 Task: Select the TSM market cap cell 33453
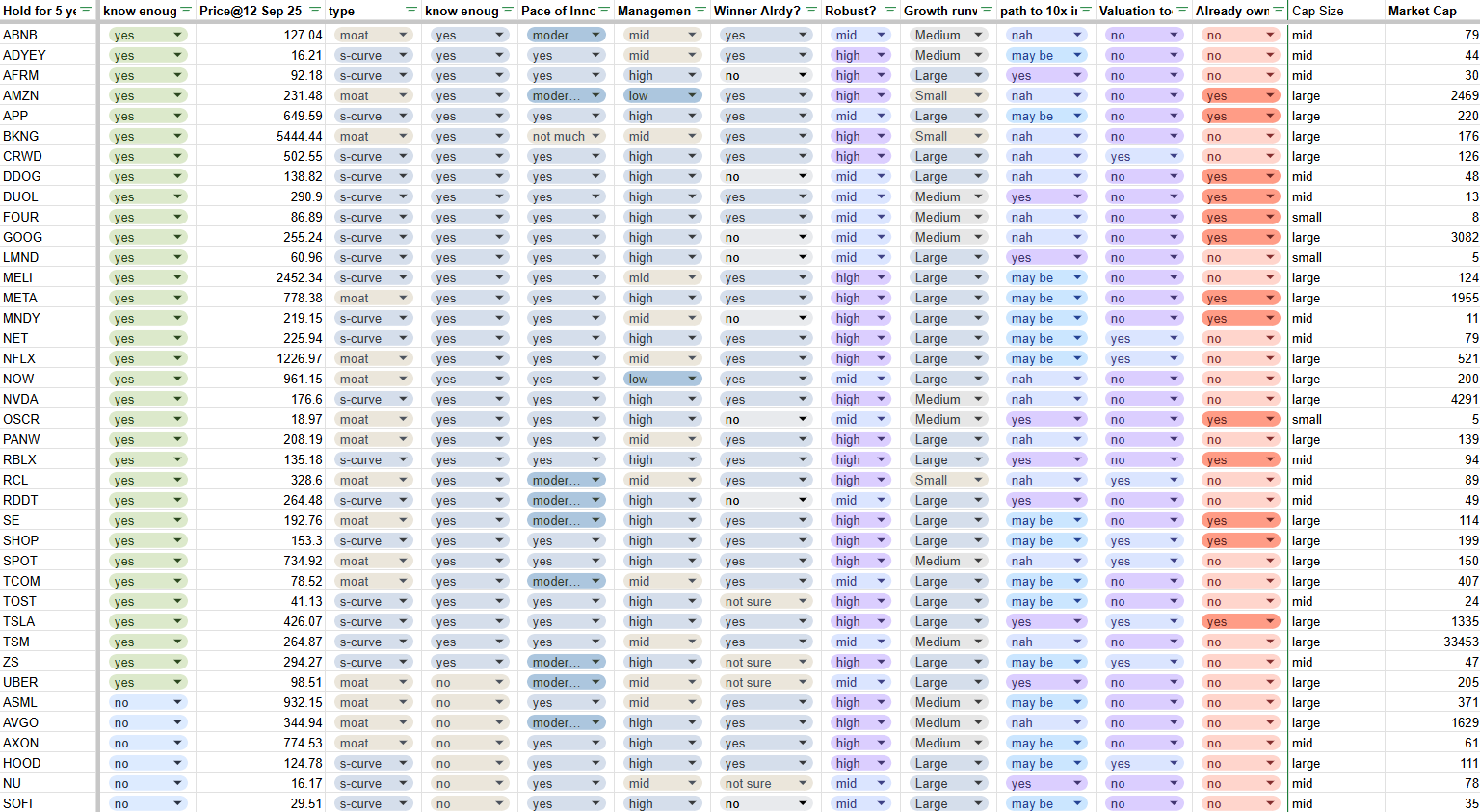coord(1433,642)
